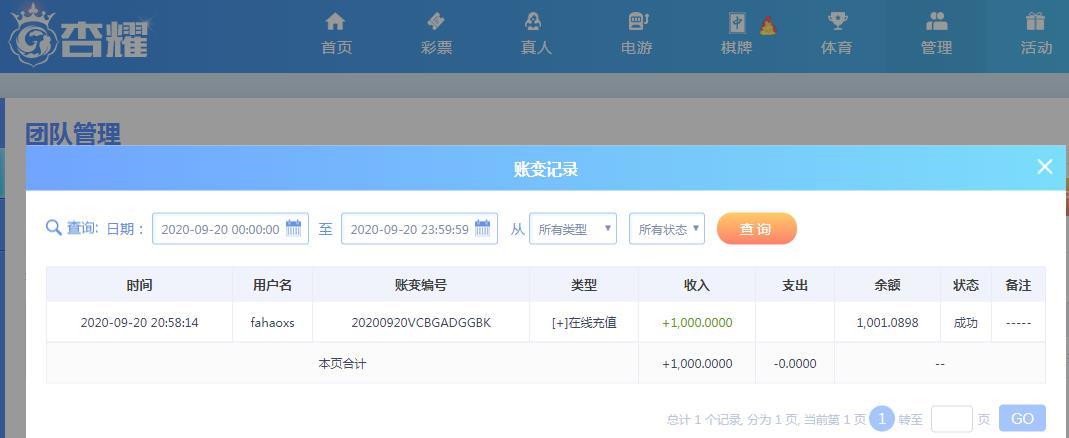Viewport: 1069px width, 438px height.
Task: Focus the end date field 2020-09-20 23:59:59
Action: 419,229
